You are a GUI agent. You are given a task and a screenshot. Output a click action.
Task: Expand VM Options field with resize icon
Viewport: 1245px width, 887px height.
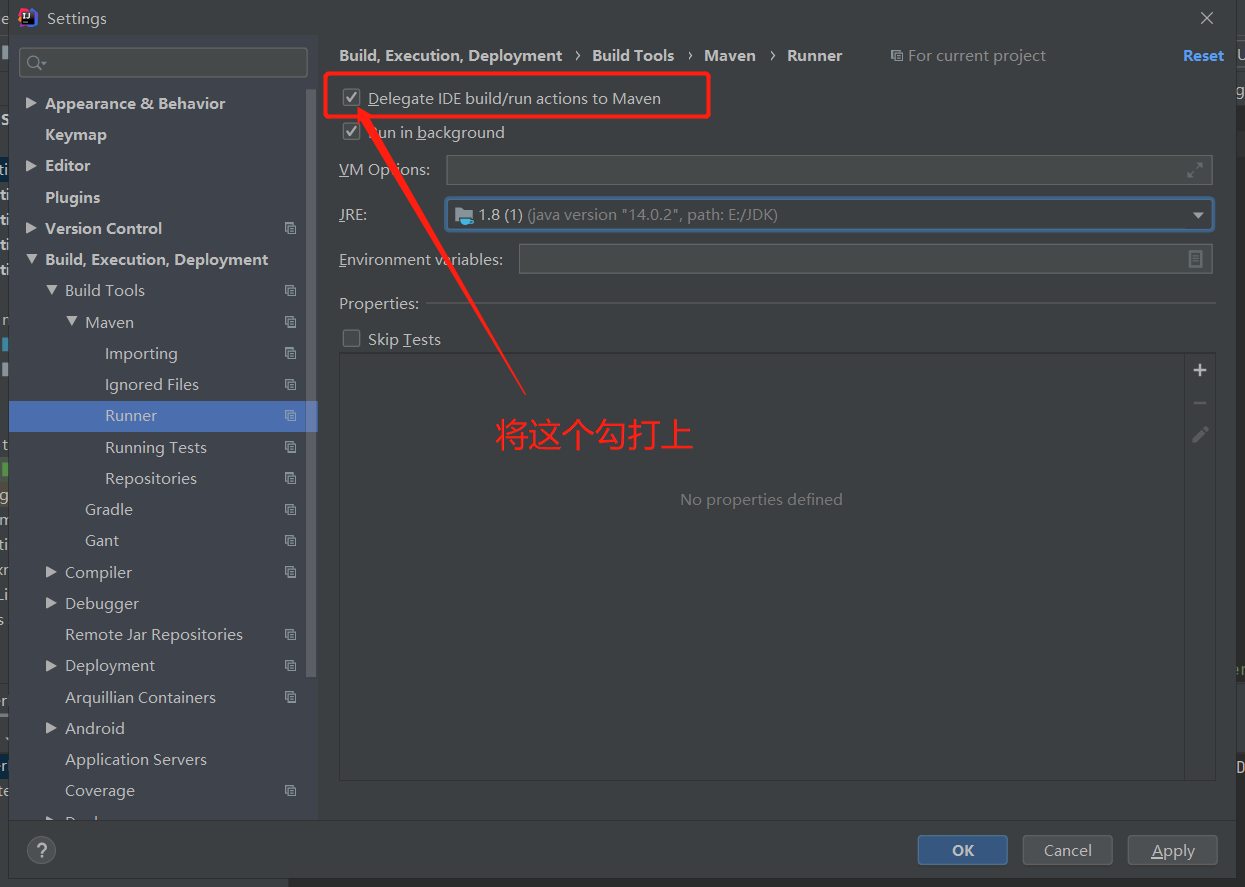click(x=1194, y=169)
